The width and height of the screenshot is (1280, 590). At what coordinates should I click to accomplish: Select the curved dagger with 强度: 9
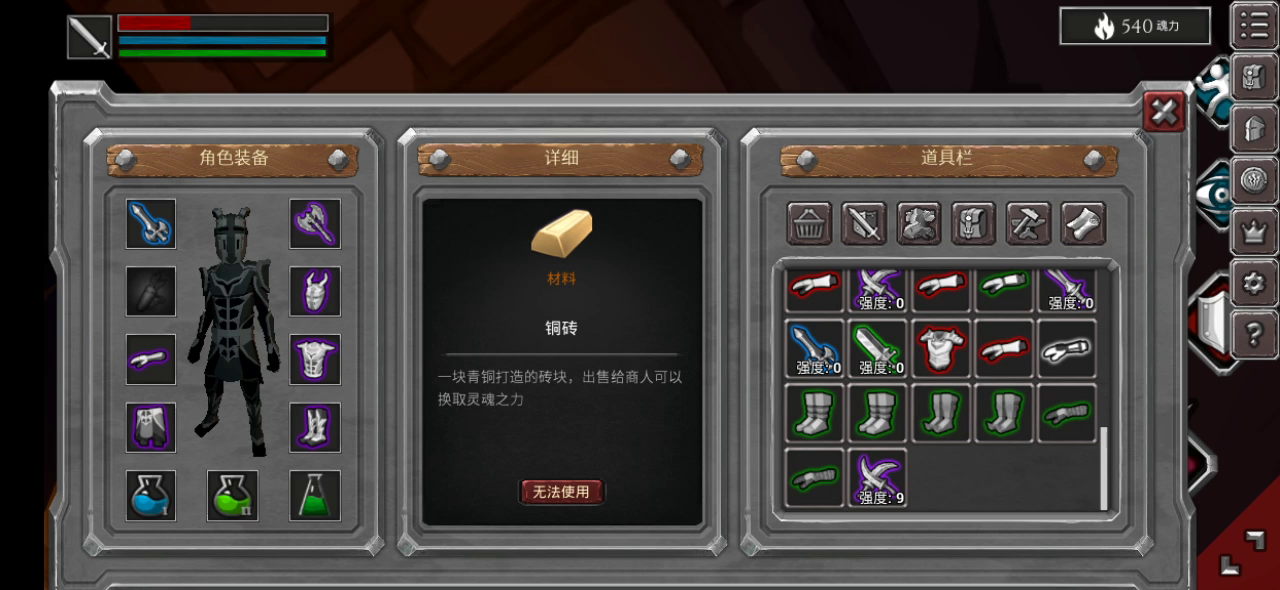[x=877, y=477]
